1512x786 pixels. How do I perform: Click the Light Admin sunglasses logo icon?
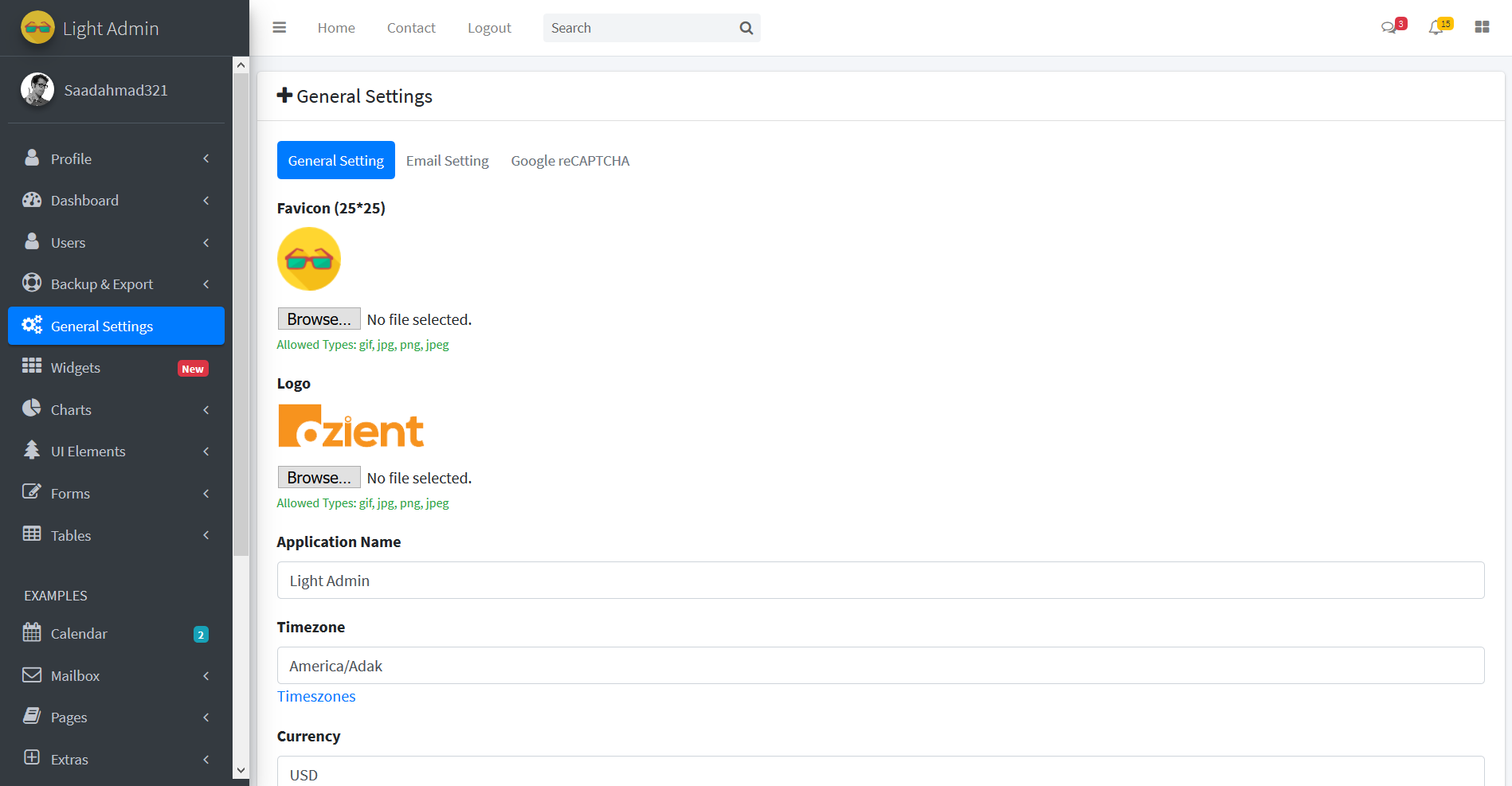[37, 28]
